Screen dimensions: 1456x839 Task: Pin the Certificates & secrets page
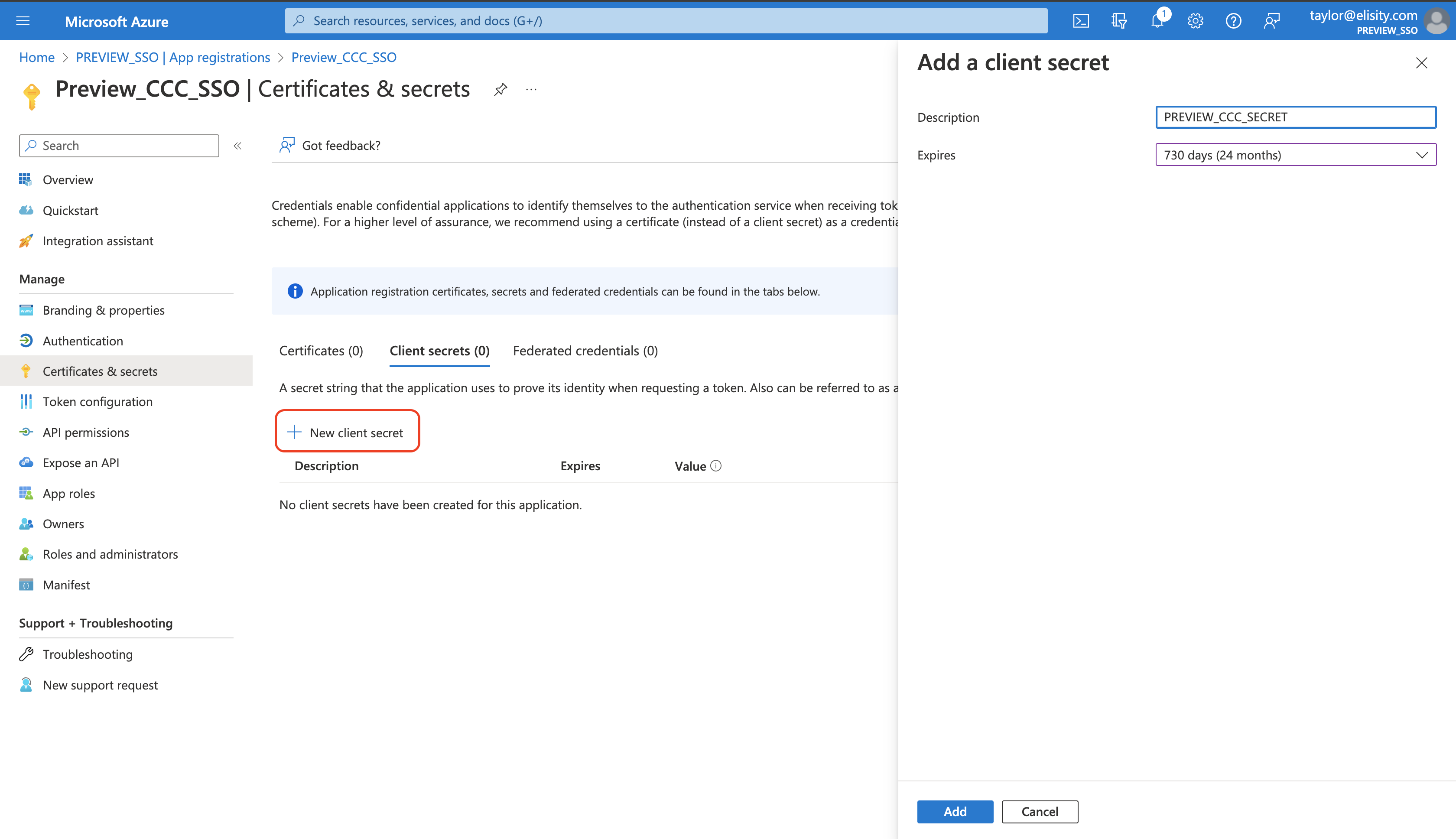pyautogui.click(x=500, y=89)
